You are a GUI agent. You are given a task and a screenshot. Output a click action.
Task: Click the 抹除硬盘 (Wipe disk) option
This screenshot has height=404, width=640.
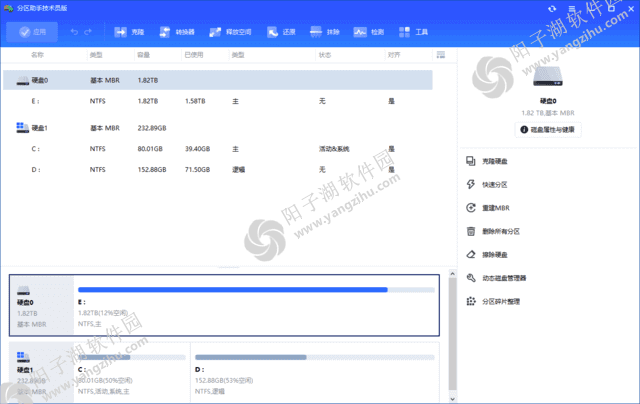495,255
